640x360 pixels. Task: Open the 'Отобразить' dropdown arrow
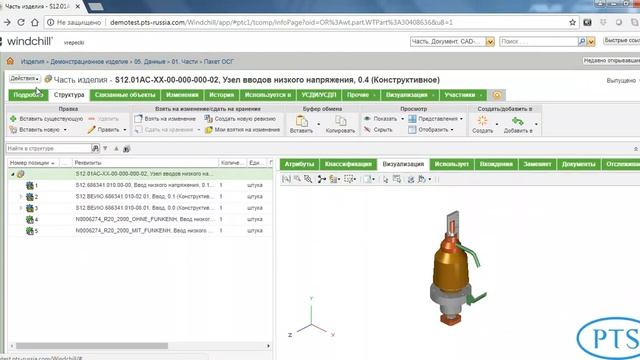pyautogui.click(x=452, y=130)
